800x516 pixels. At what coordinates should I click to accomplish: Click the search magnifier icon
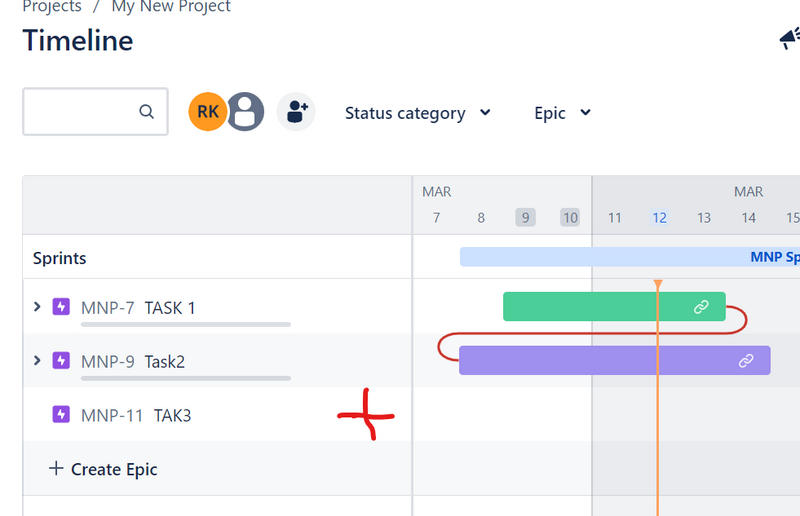point(147,112)
